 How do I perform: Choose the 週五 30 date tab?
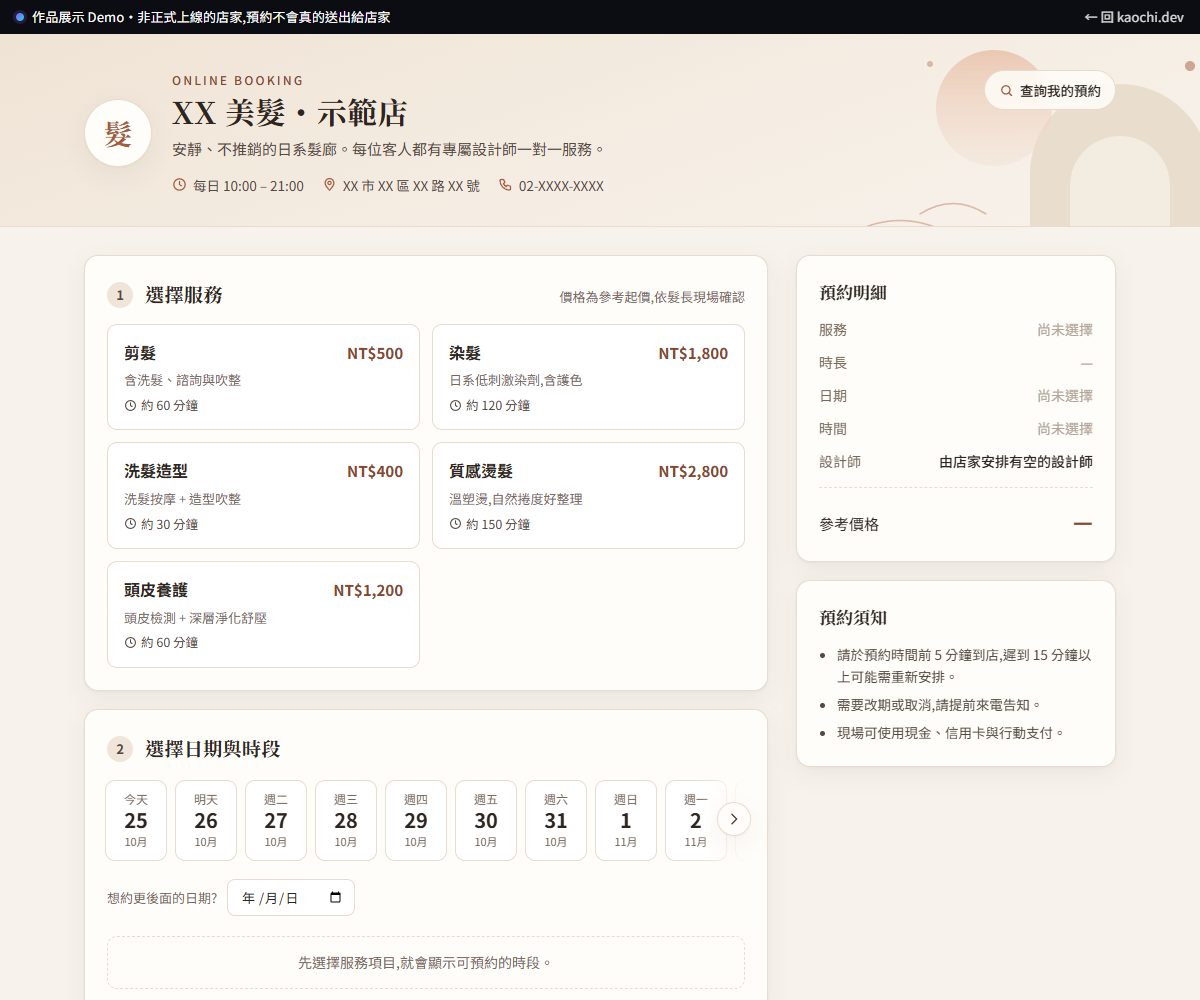point(486,820)
